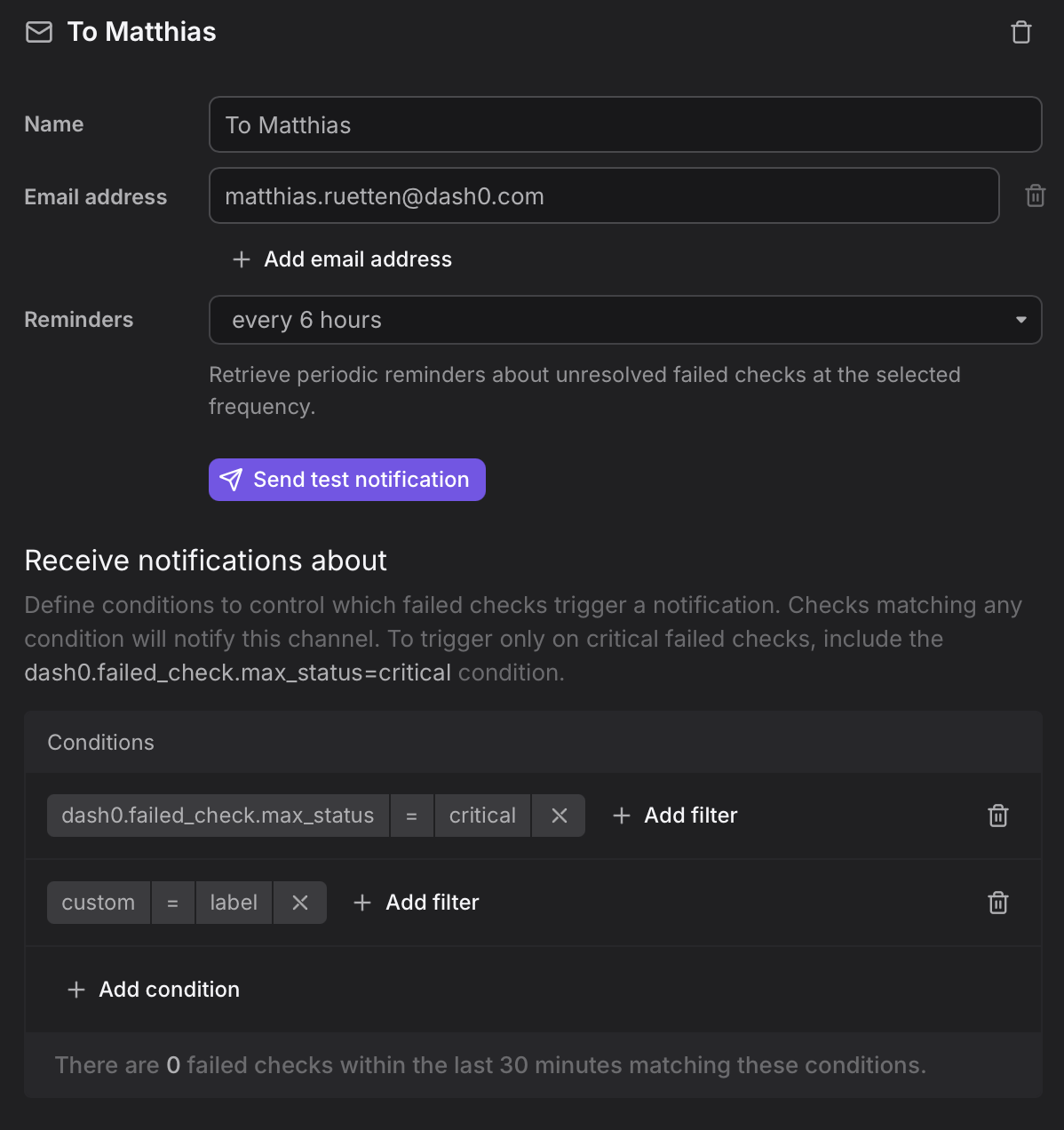Remove the custom label filter with X
The height and width of the screenshot is (1130, 1064).
click(300, 903)
